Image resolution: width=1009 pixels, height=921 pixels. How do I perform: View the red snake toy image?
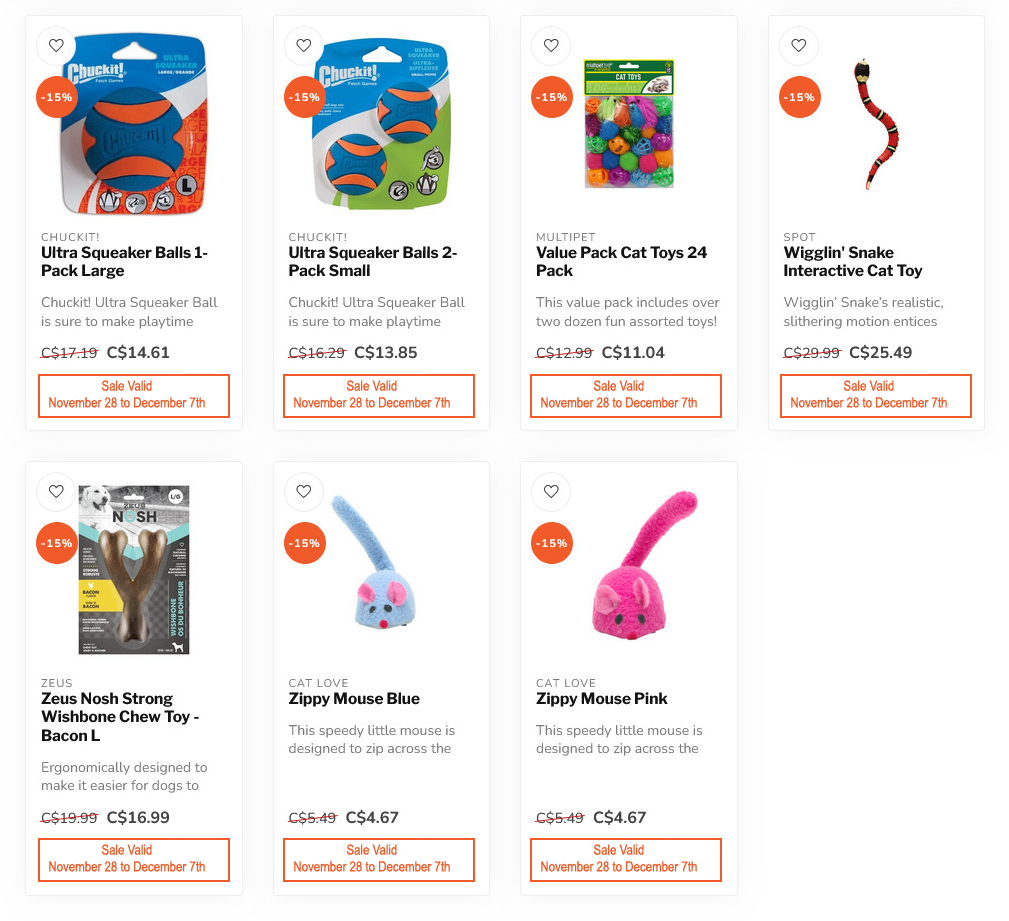tap(876, 124)
